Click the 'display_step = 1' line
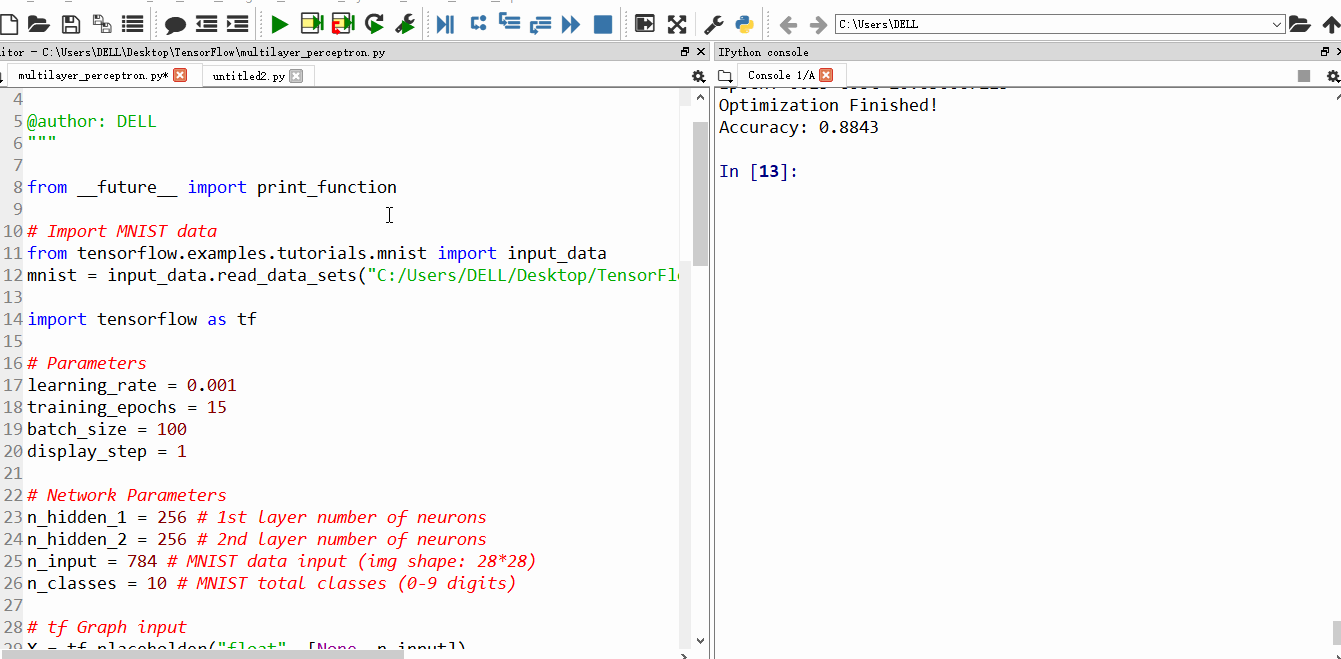The width and height of the screenshot is (1341, 659). point(107,451)
